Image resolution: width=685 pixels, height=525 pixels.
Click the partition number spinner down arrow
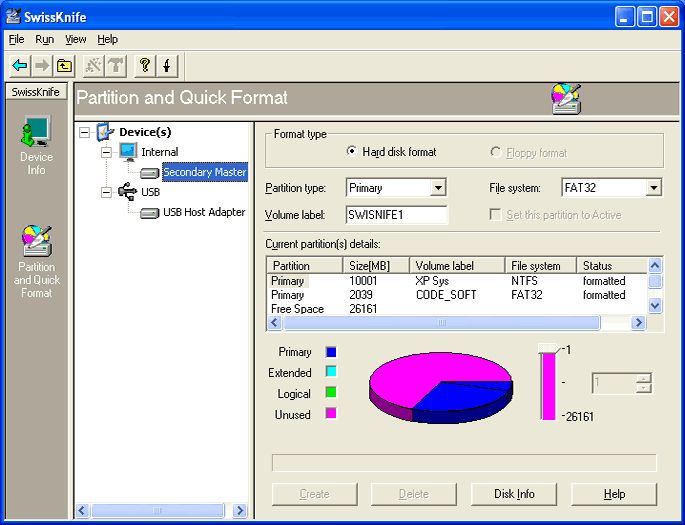pyautogui.click(x=643, y=388)
